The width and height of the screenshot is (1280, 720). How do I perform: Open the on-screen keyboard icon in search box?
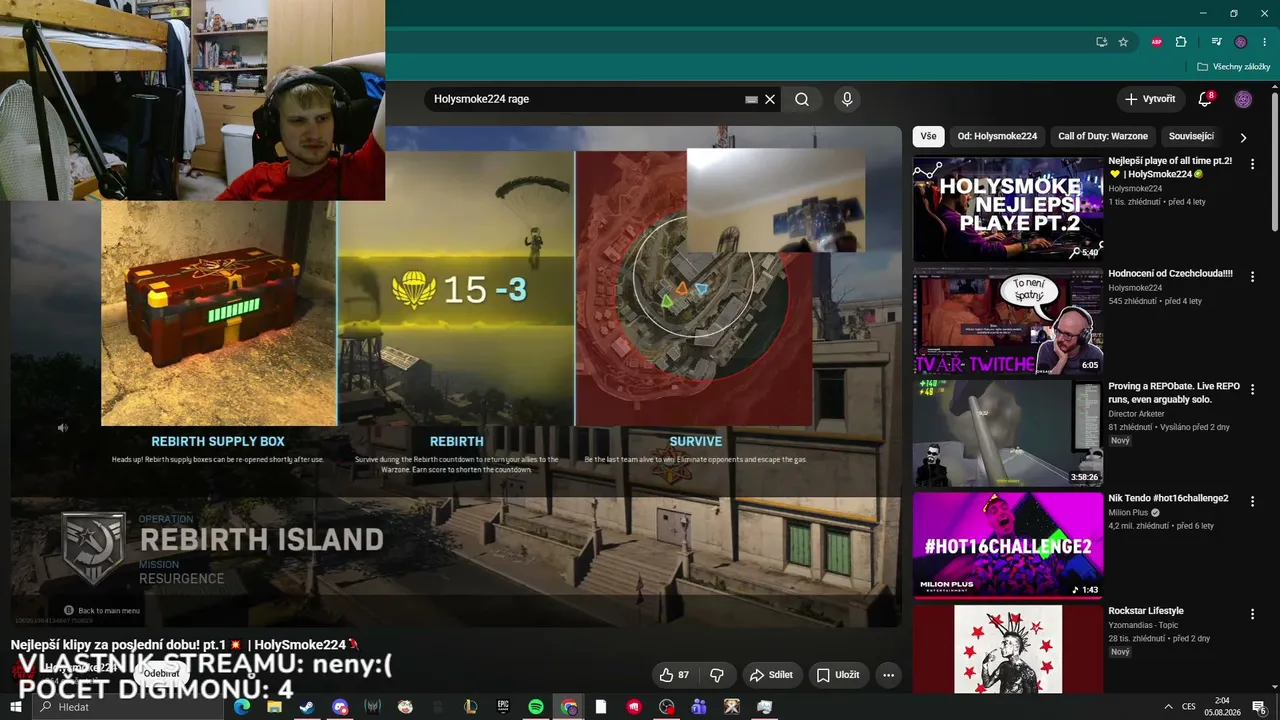coord(751,100)
